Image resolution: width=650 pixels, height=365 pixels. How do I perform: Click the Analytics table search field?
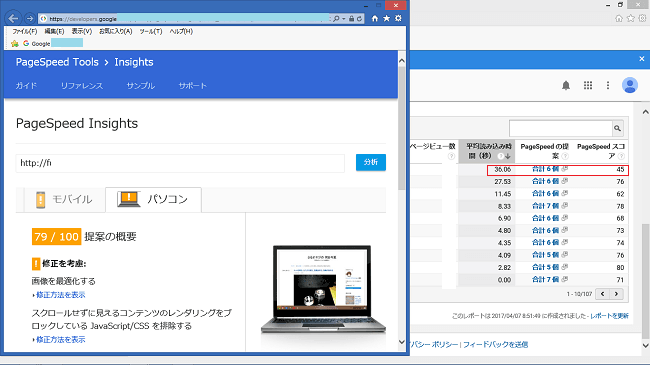pos(560,129)
